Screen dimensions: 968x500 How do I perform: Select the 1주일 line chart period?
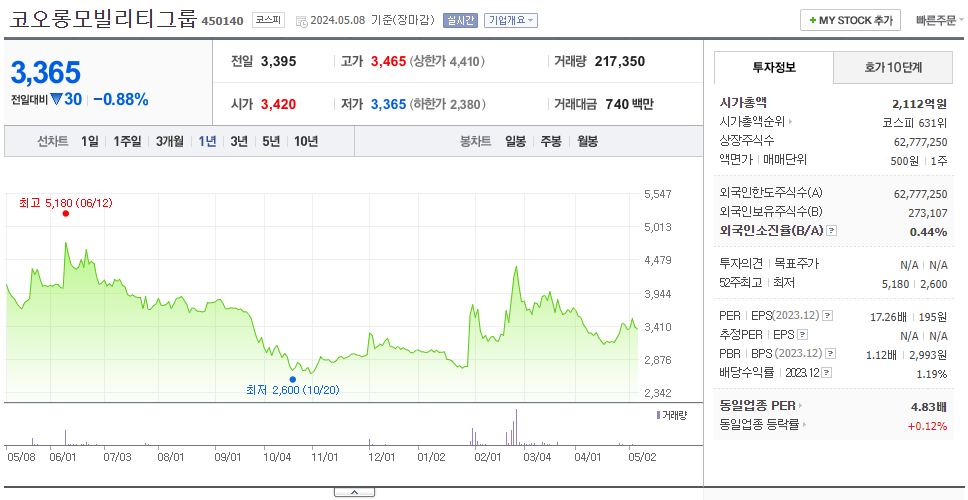tap(127, 141)
